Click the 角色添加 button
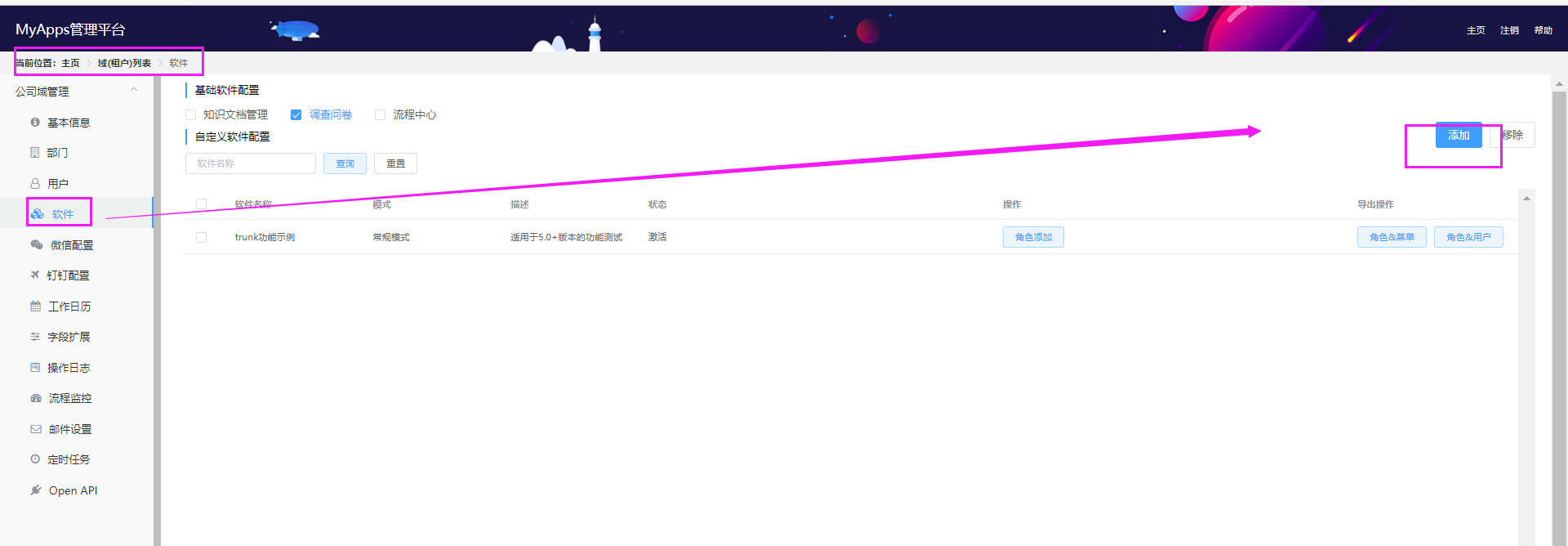The height and width of the screenshot is (546, 1568). point(1033,237)
